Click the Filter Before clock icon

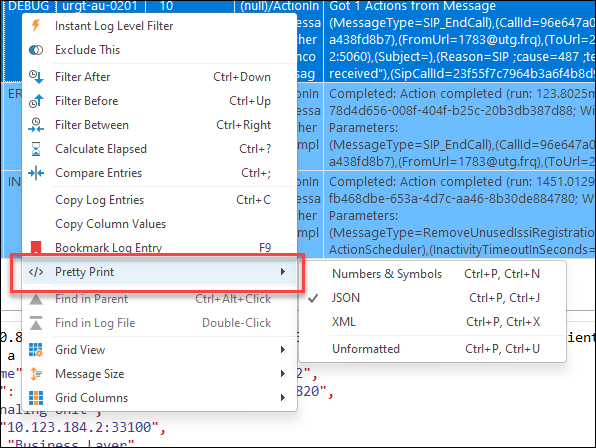(x=36, y=101)
